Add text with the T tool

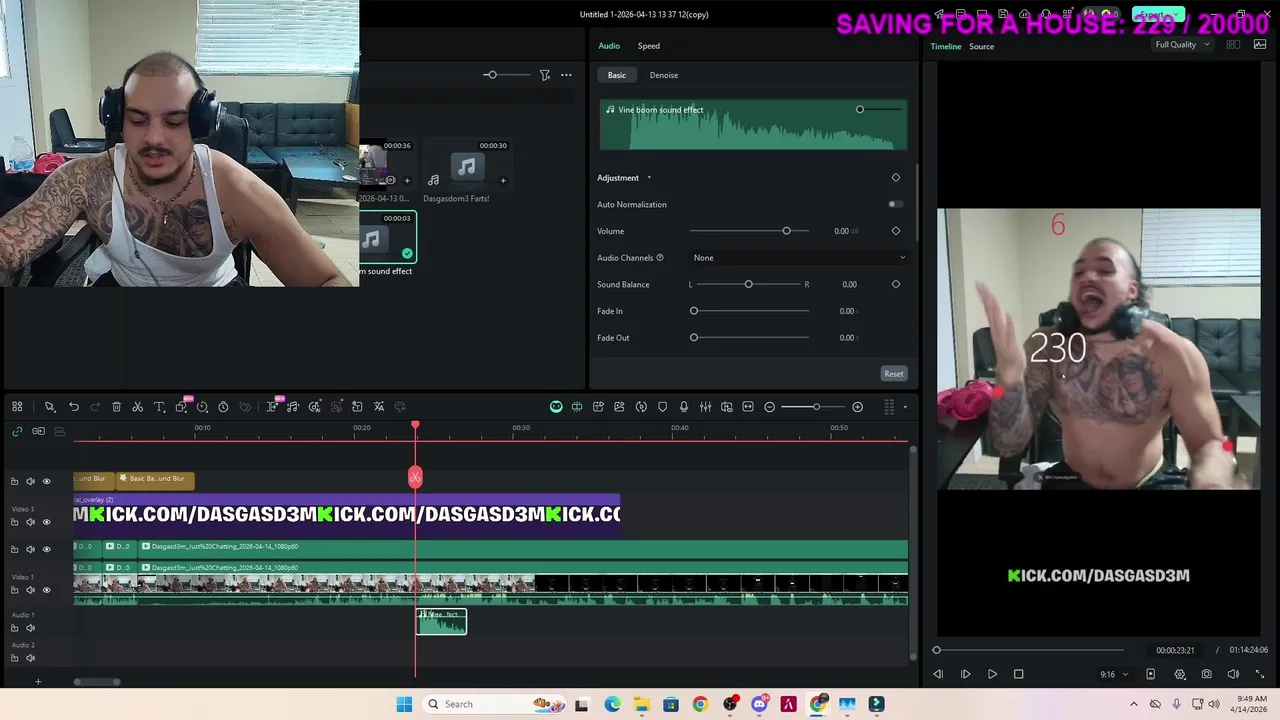(x=159, y=407)
